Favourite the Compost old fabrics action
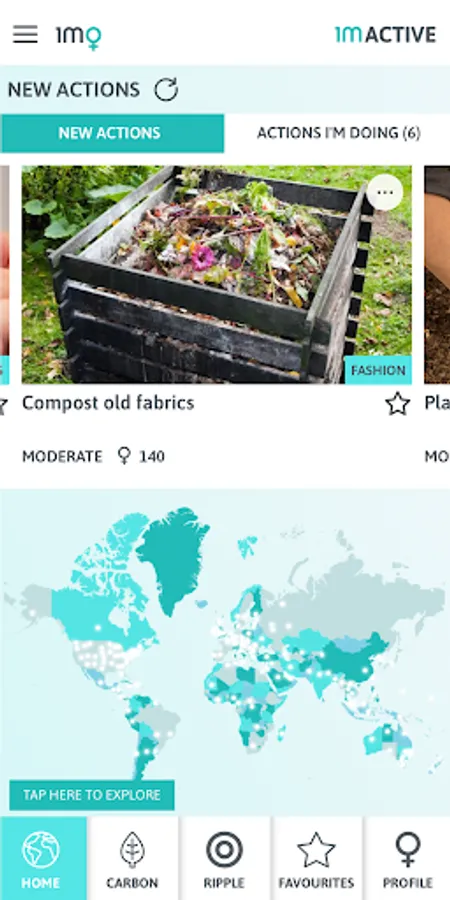 pos(397,404)
